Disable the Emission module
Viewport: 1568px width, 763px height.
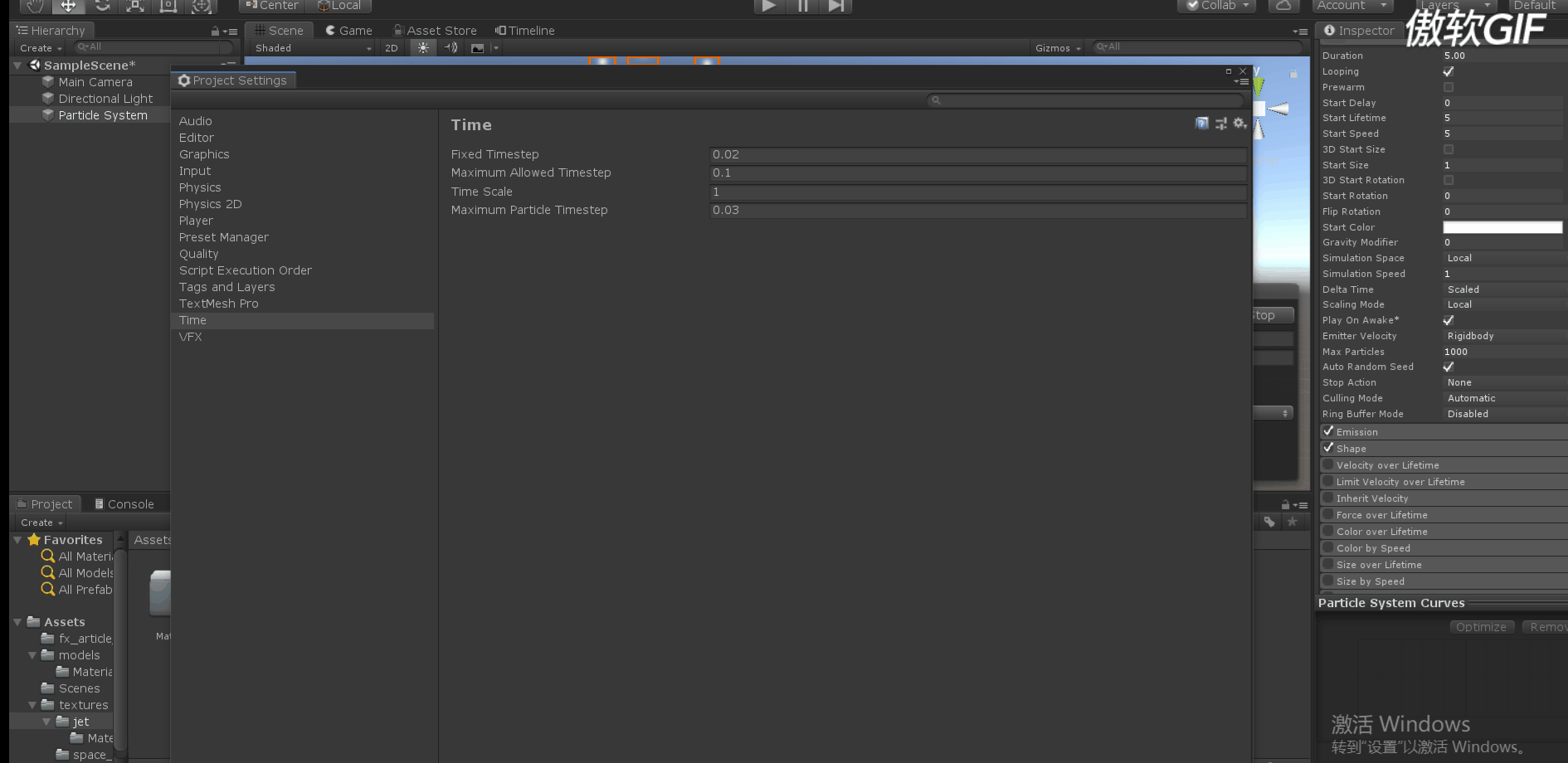pos(1328,431)
